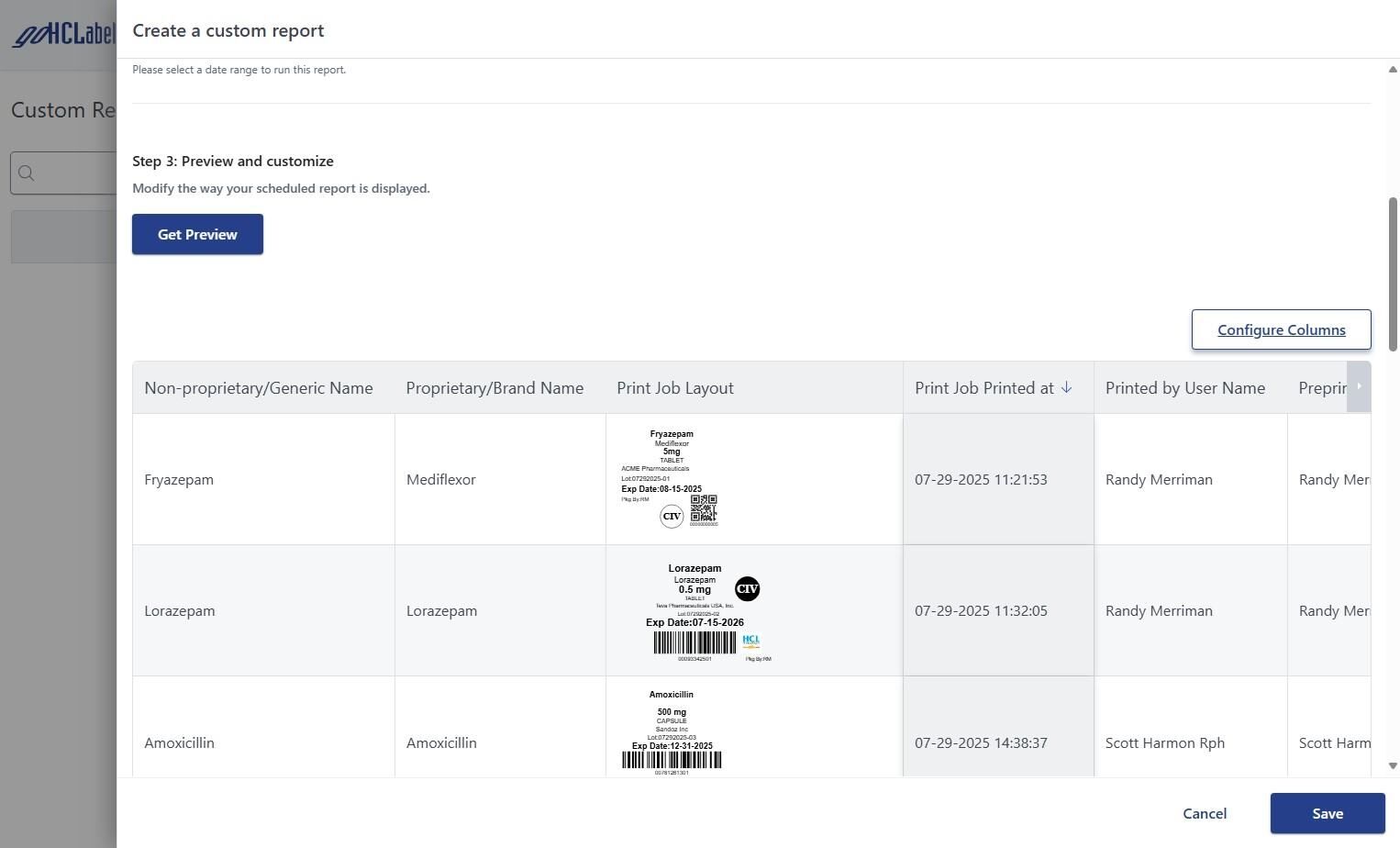Viewport: 1400px width, 848px height.
Task: Click the table's right scroll arrow
Action: [x=1359, y=386]
